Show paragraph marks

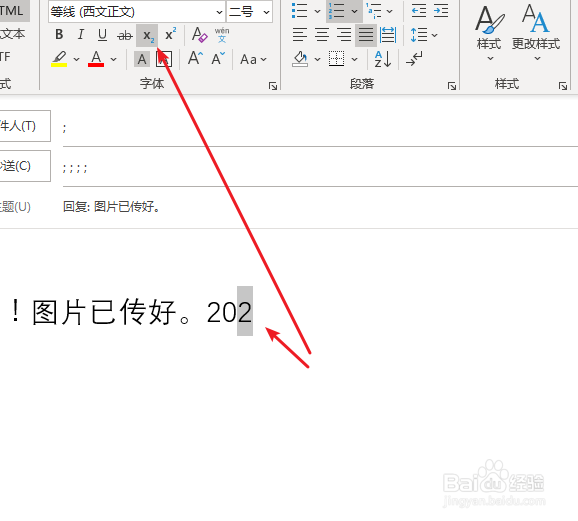point(414,59)
